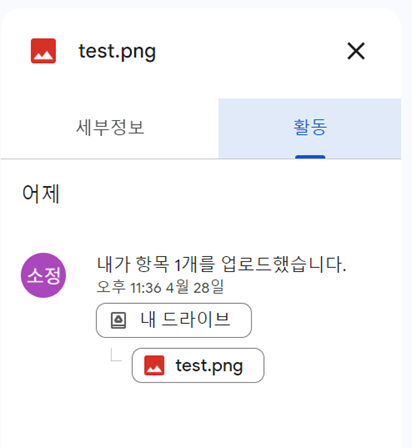Click the 내 드라이브 label text

tap(185, 320)
